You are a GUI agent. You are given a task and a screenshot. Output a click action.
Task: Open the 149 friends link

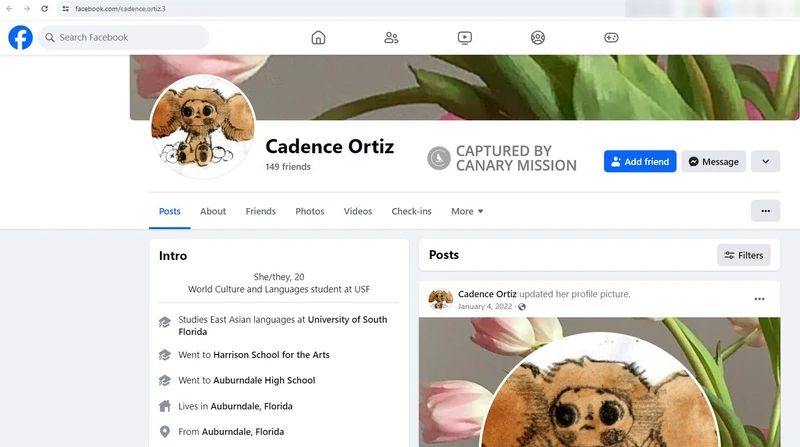click(288, 167)
